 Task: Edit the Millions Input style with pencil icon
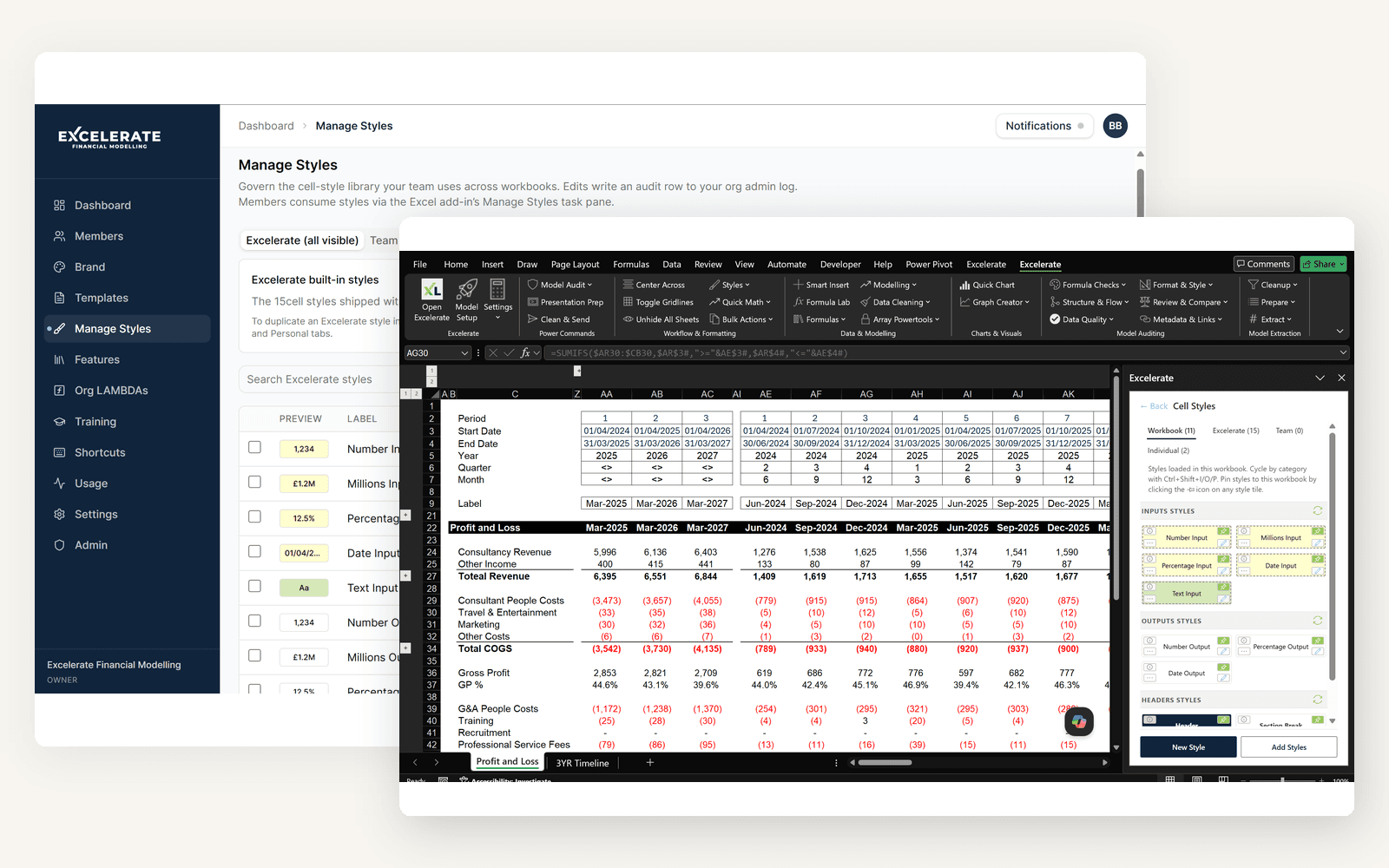(1318, 543)
